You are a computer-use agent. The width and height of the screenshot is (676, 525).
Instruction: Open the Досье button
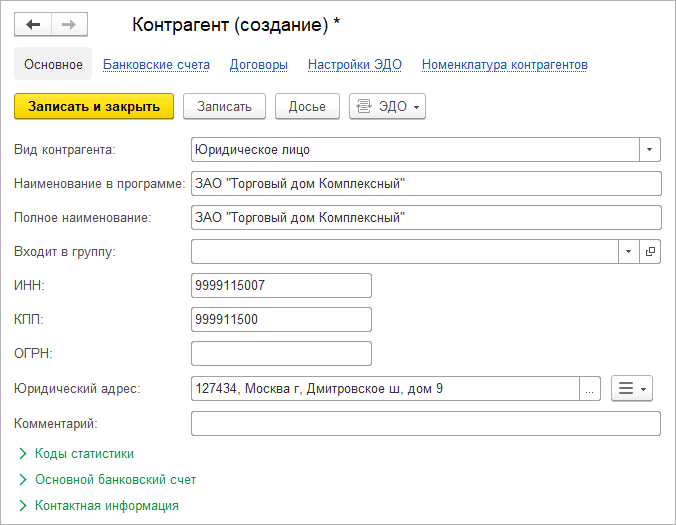click(x=307, y=106)
